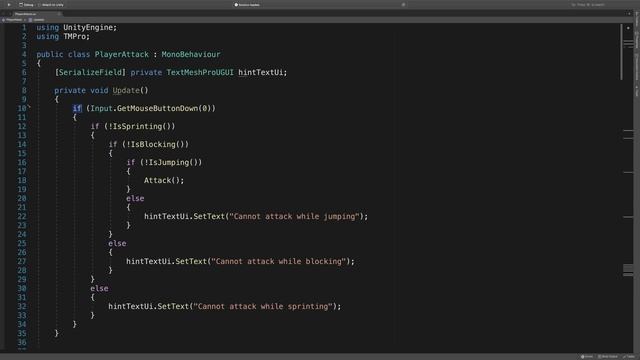Click the 'else' keyword on line 20
Viewport: 640px width, 360px height.
(x=135, y=198)
